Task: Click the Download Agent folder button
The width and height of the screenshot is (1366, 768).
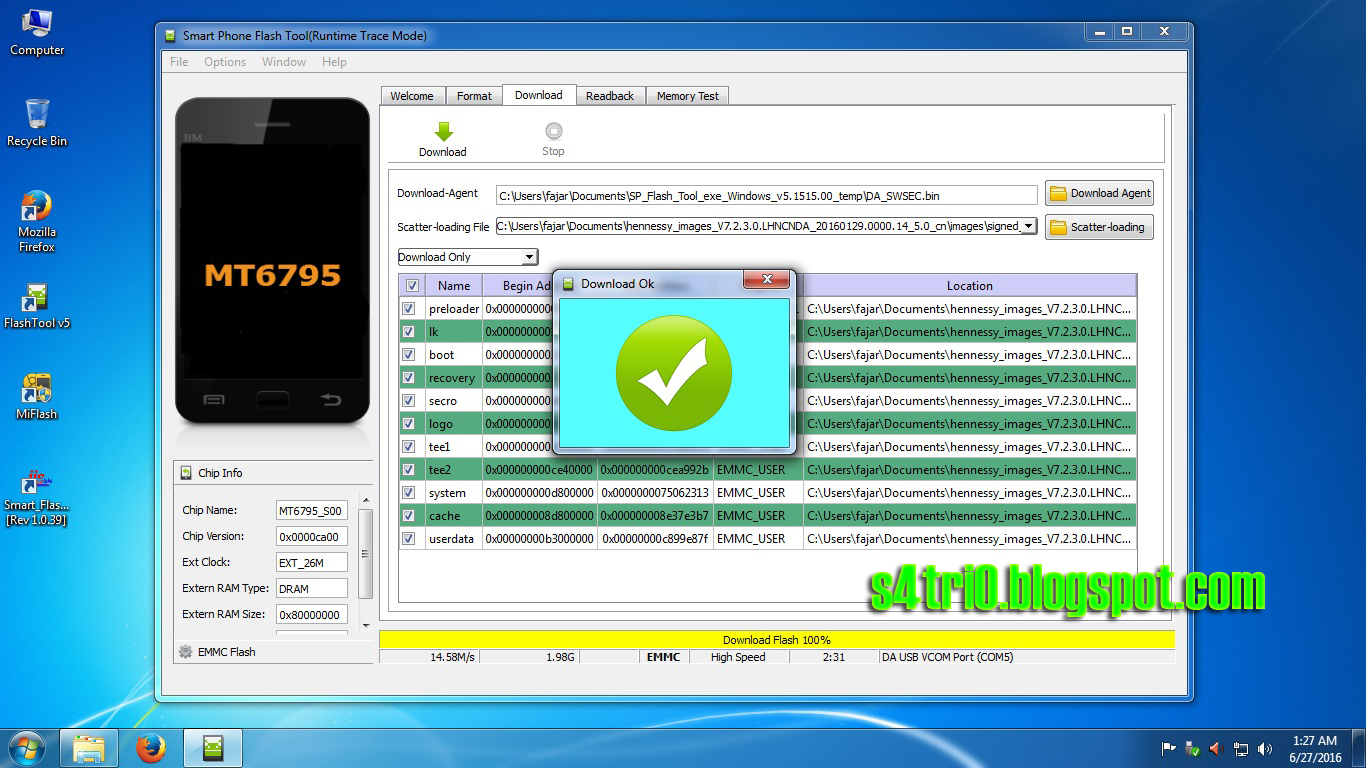Action: click(1099, 193)
